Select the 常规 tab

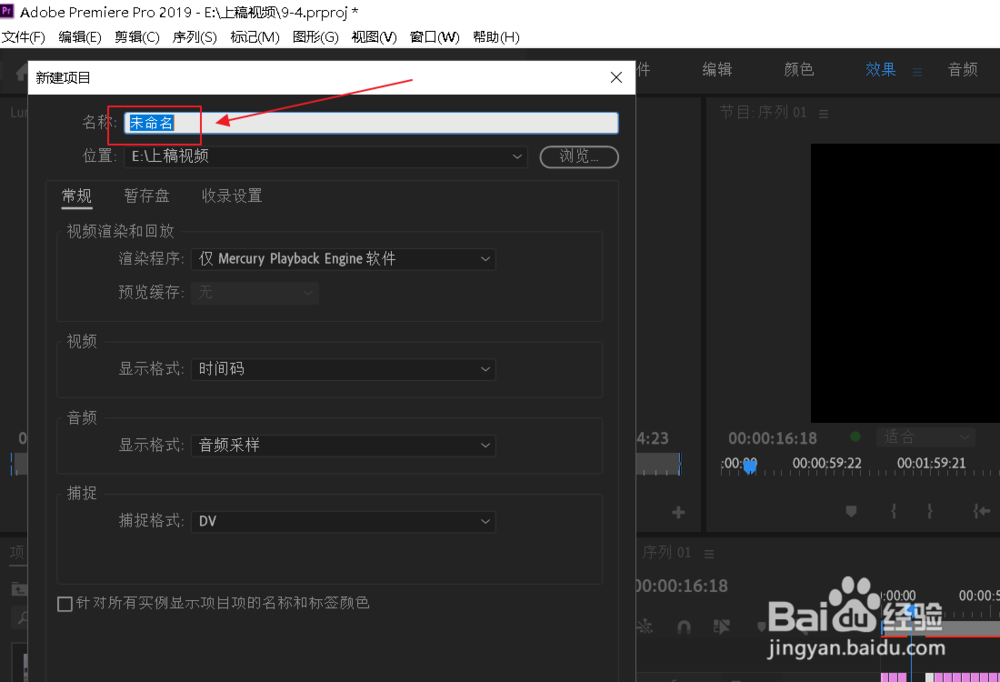(77, 196)
